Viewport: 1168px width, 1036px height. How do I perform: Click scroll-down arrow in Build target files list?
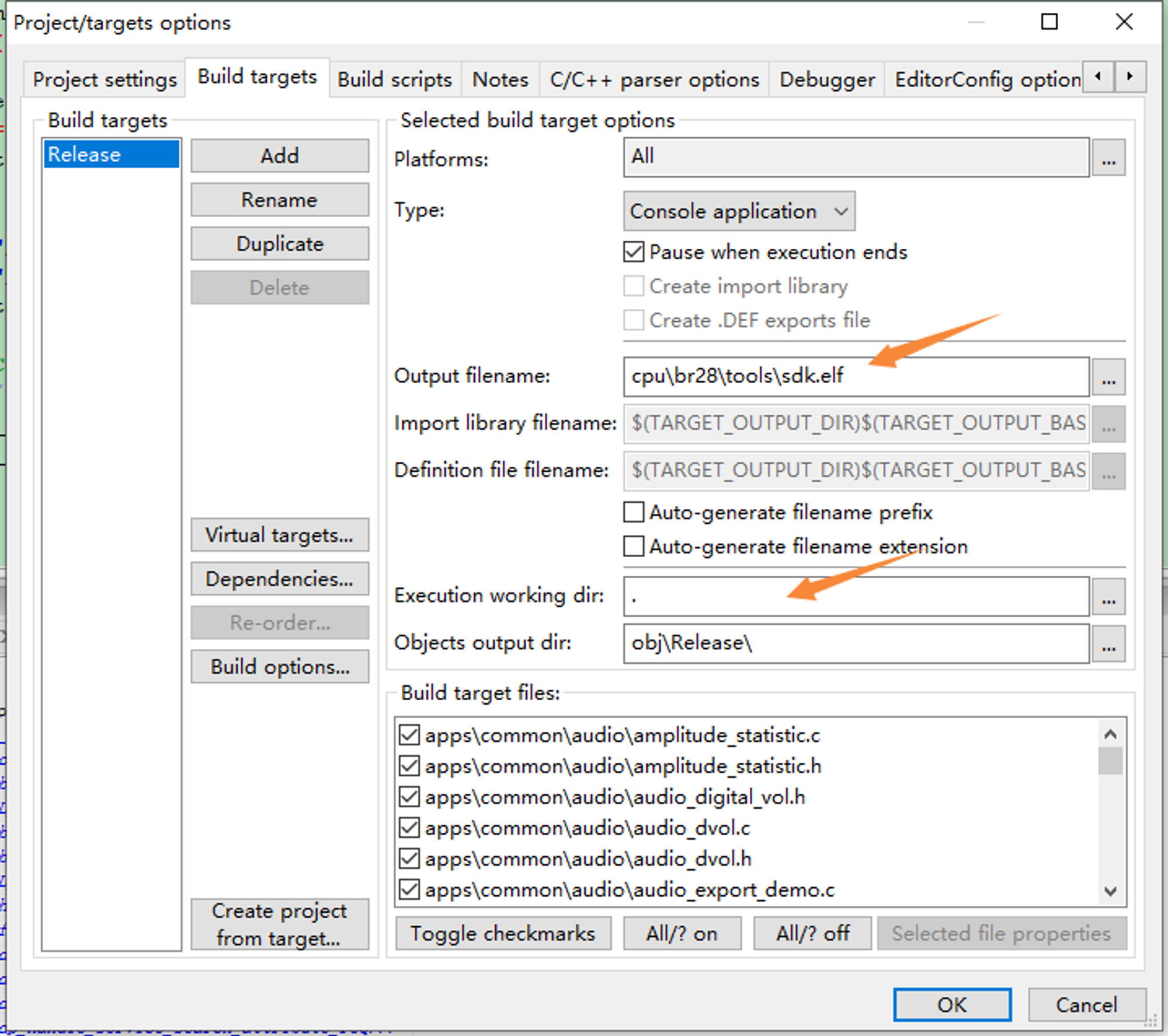1110,891
